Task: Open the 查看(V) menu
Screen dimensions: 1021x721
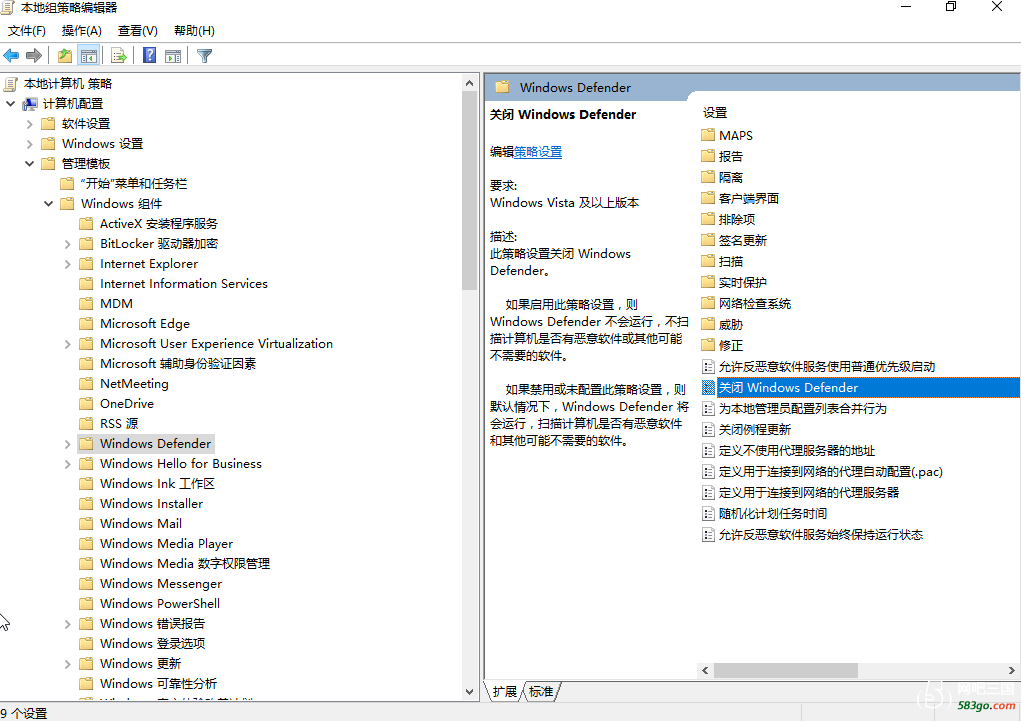Action: [137, 31]
